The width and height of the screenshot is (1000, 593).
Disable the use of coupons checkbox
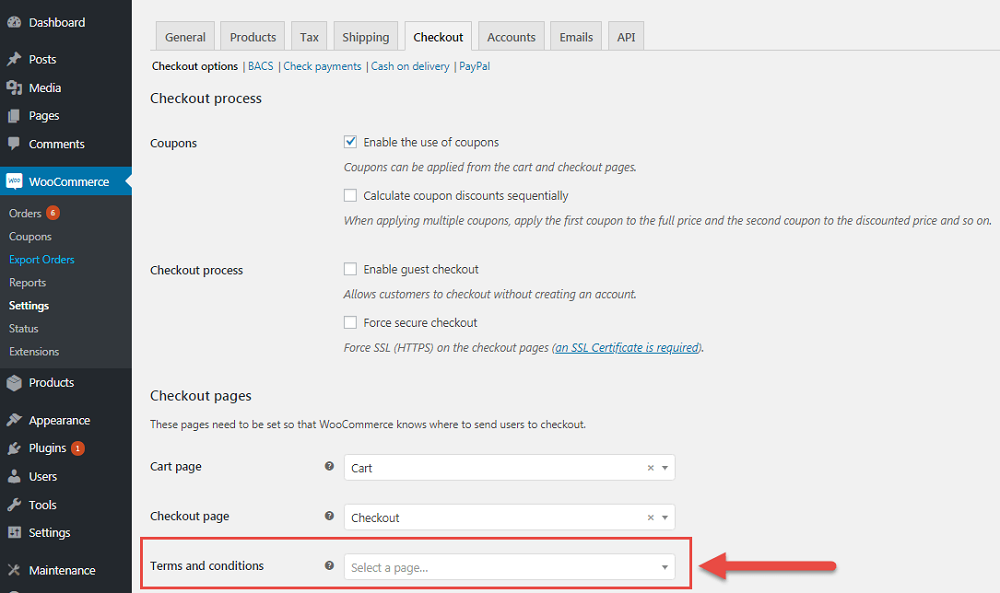click(x=350, y=142)
